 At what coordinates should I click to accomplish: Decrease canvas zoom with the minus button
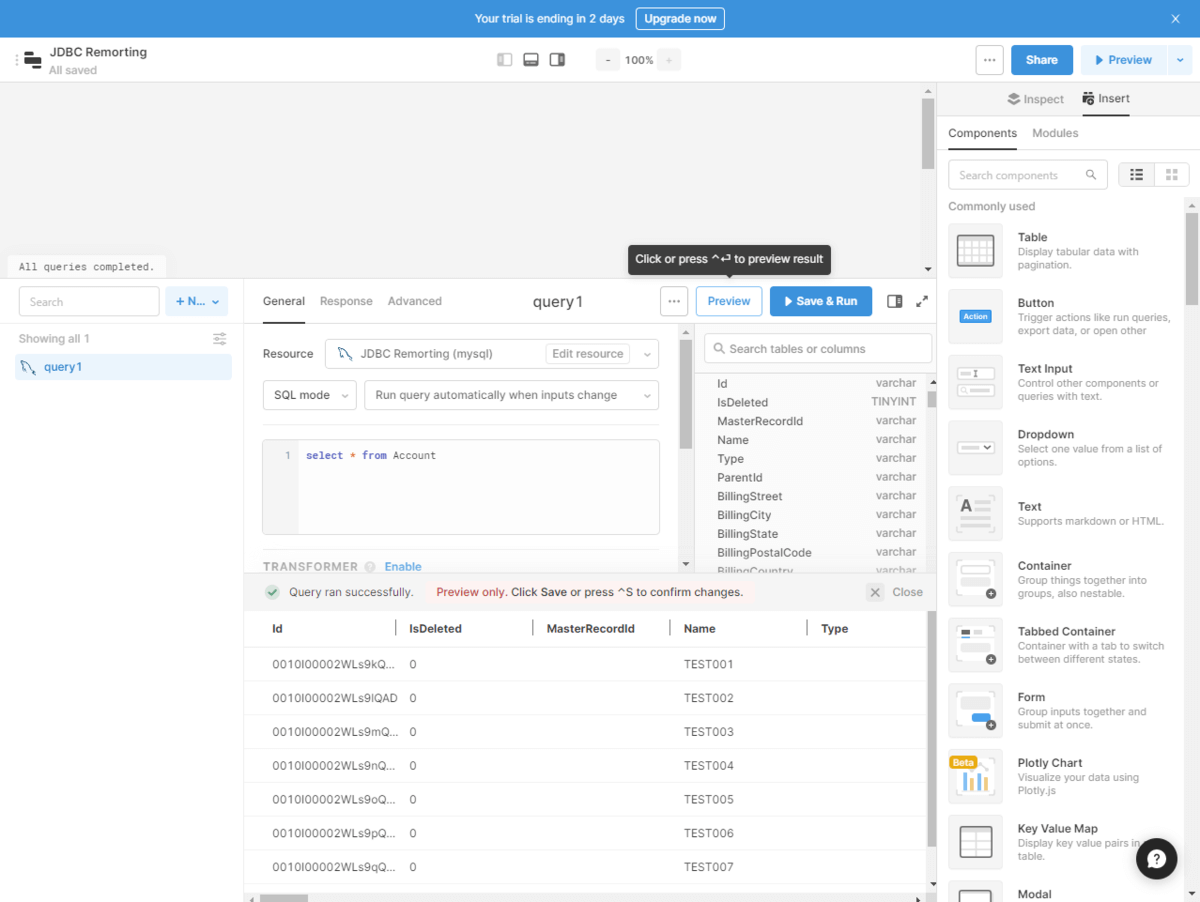(x=607, y=60)
